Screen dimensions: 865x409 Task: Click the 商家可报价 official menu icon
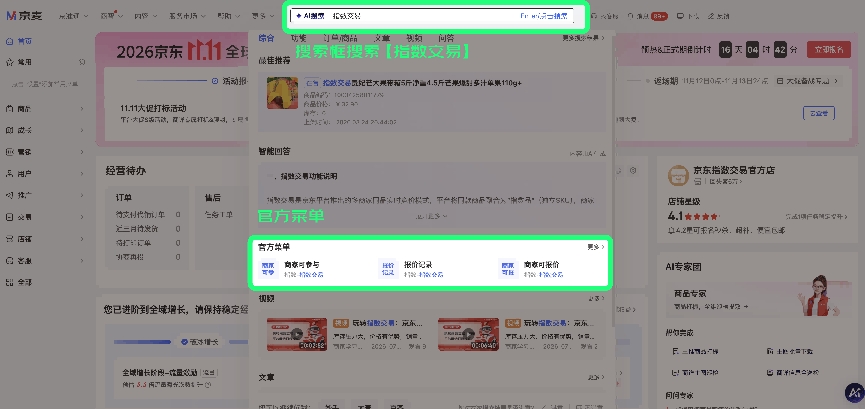tap(508, 269)
